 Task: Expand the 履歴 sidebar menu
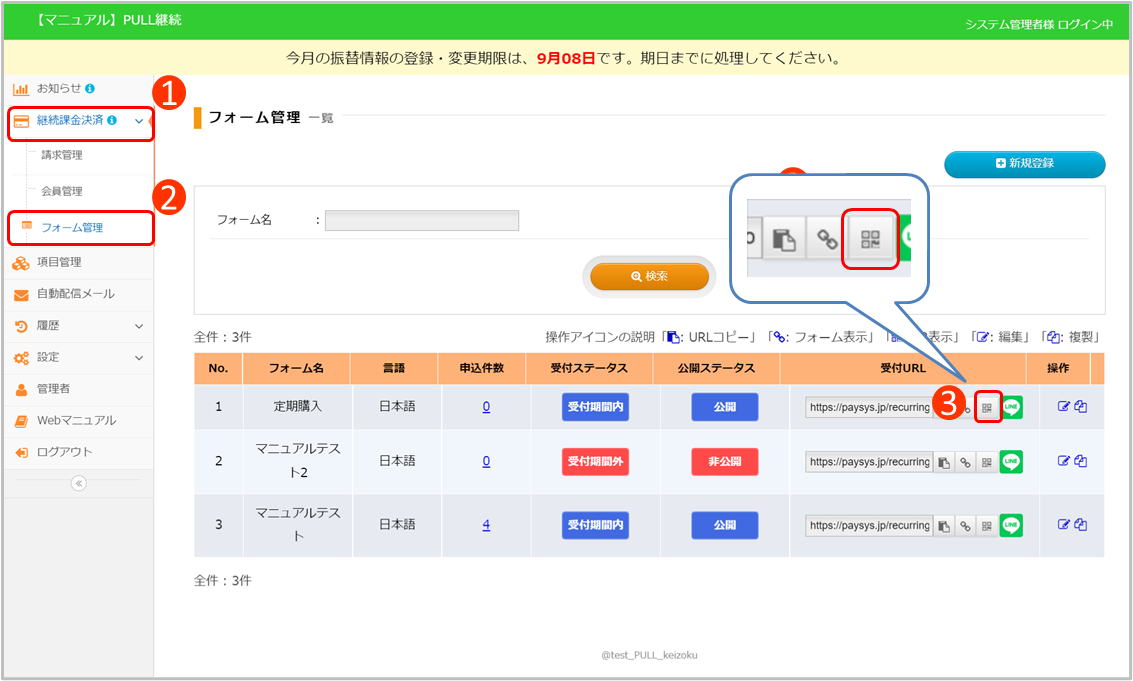coord(139,326)
